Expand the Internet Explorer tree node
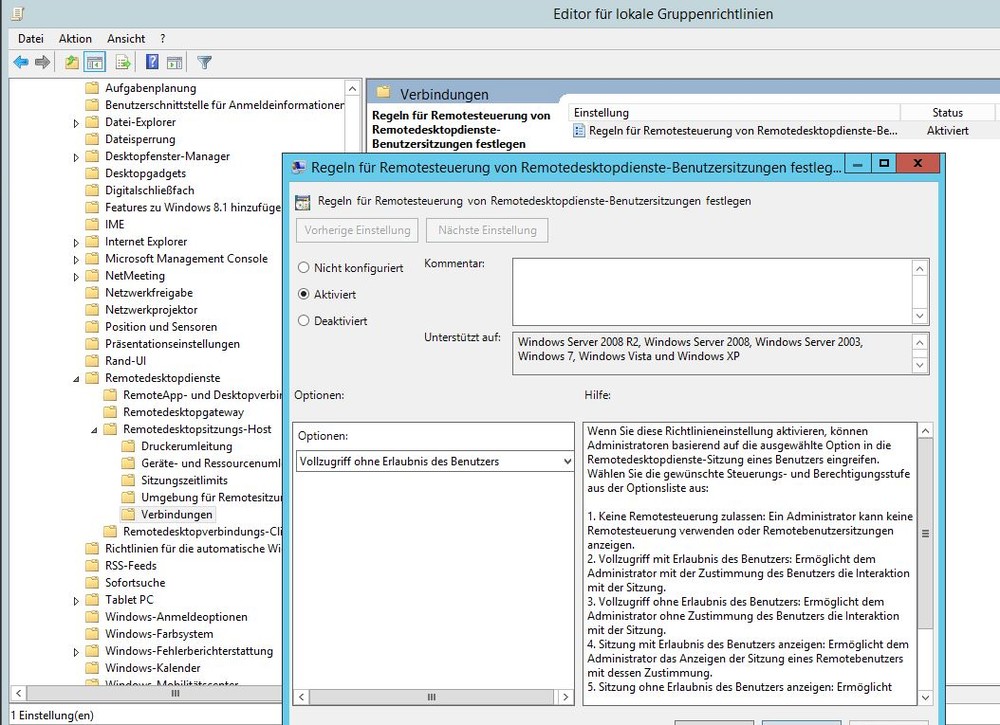The image size is (1000, 725). [x=77, y=242]
